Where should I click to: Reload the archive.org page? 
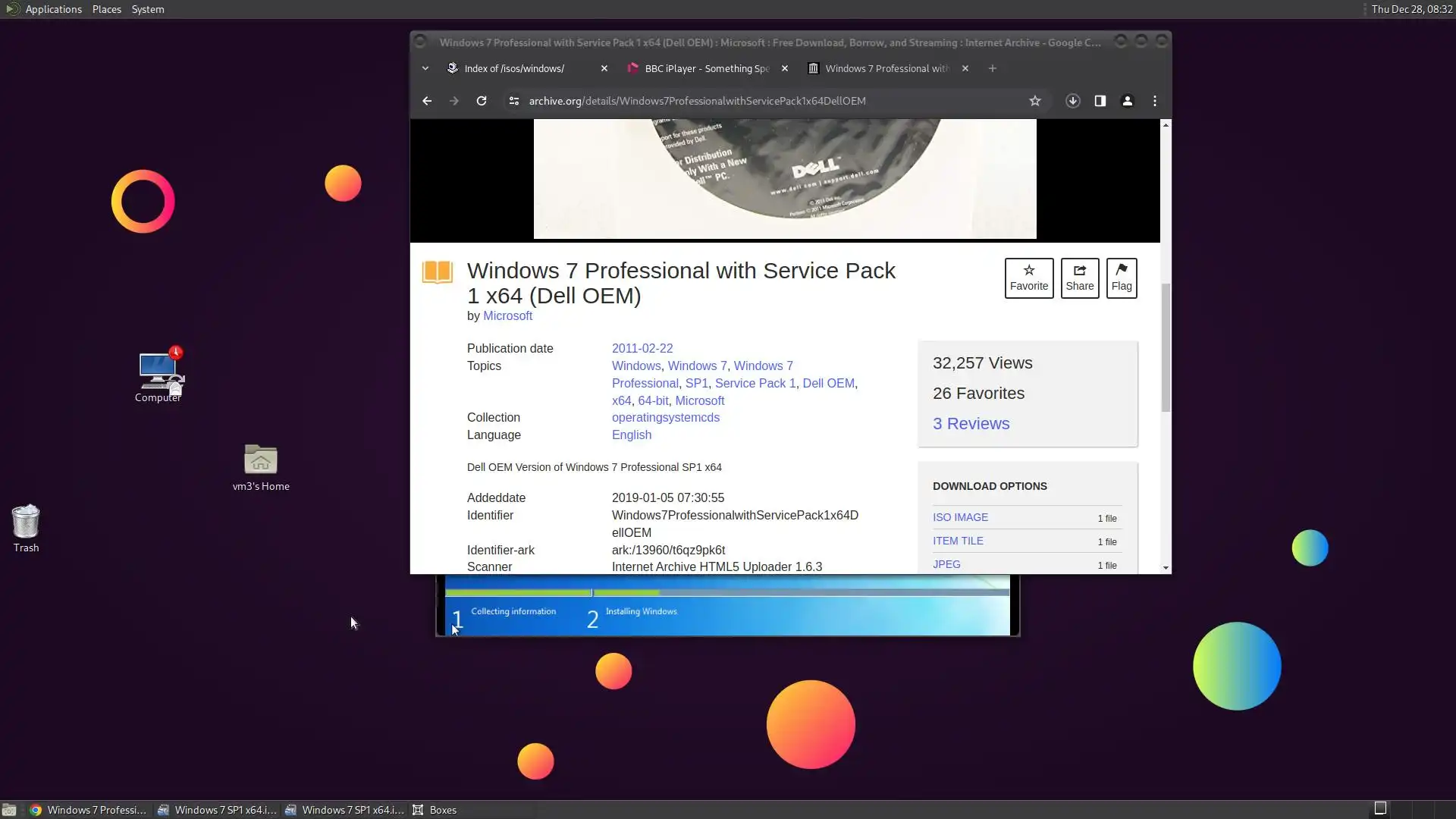pos(481,101)
